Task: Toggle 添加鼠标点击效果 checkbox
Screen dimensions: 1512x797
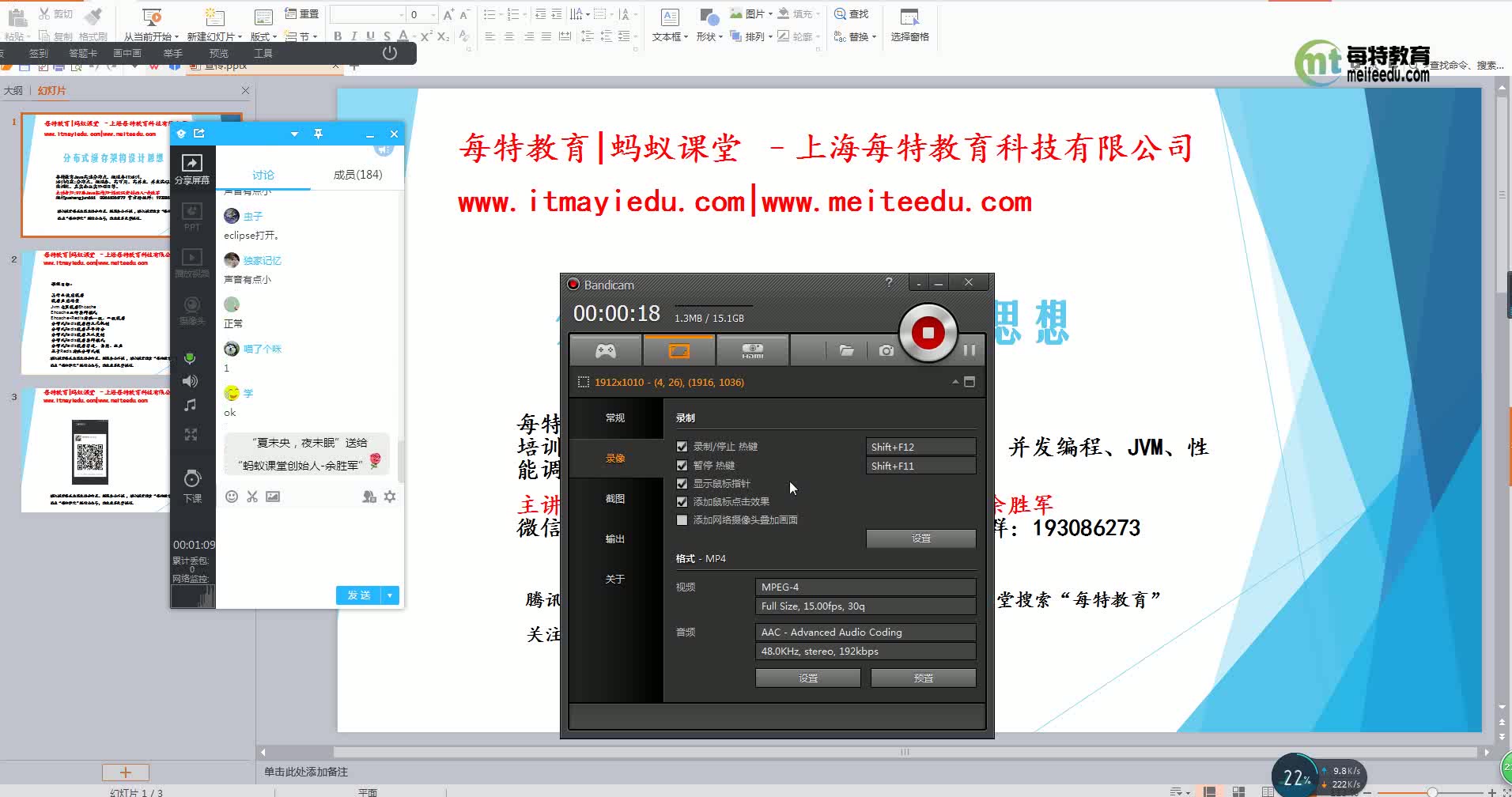Action: tap(682, 502)
